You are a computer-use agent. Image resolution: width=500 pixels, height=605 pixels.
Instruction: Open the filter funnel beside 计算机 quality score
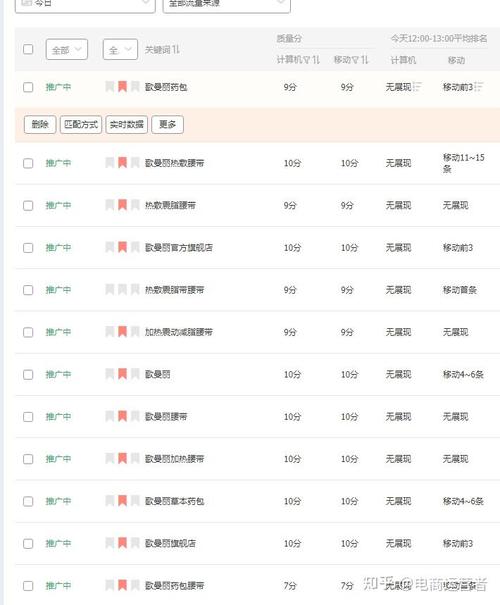click(x=307, y=60)
